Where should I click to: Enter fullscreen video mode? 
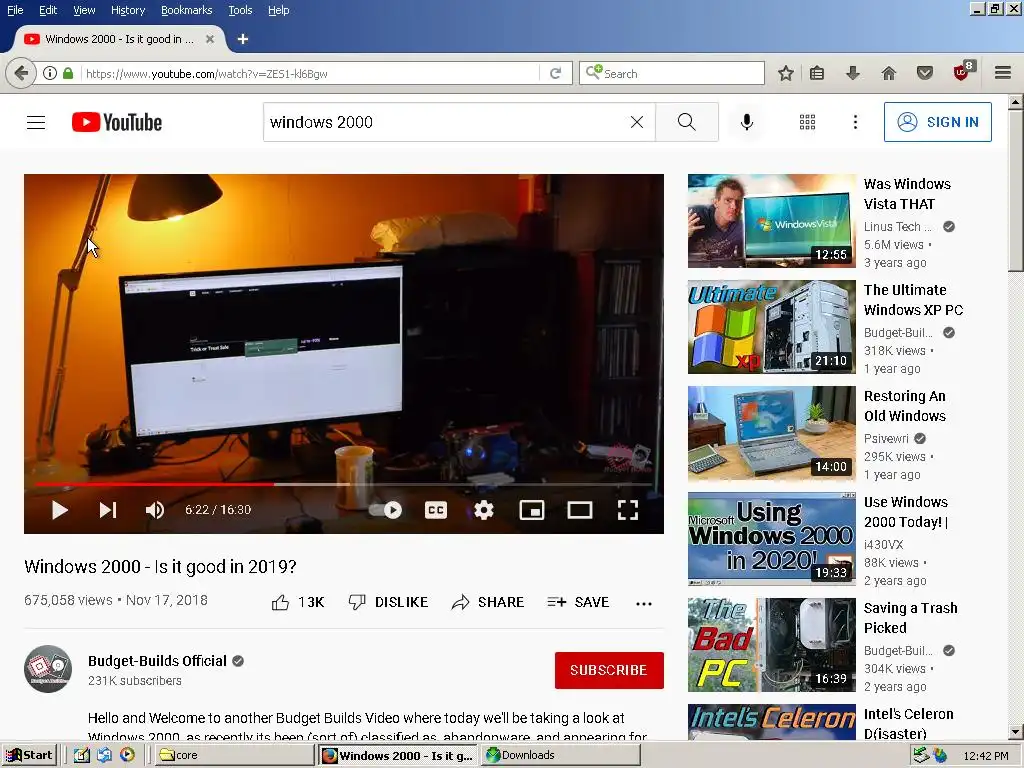(x=628, y=510)
